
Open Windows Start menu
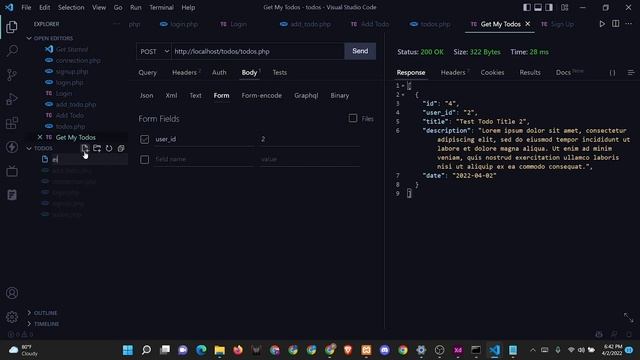tap(128, 350)
